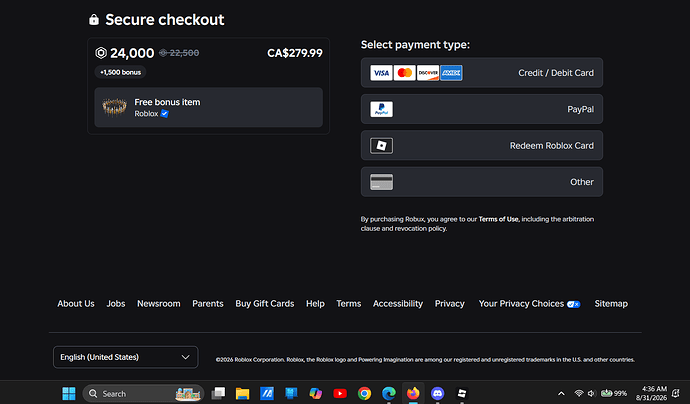The width and height of the screenshot is (690, 404).
Task: Open the Accessibility footer link
Action: pos(398,304)
